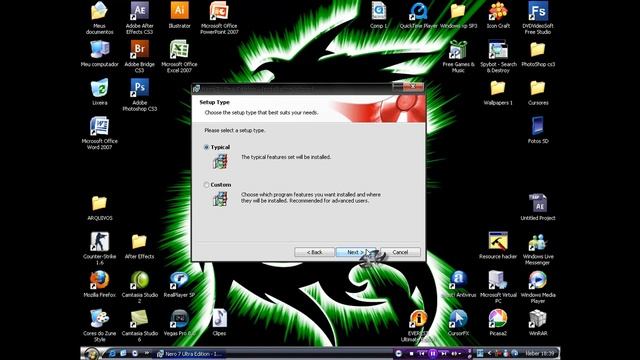
Task: Skip to next track in taskbar player
Action: tap(443, 353)
